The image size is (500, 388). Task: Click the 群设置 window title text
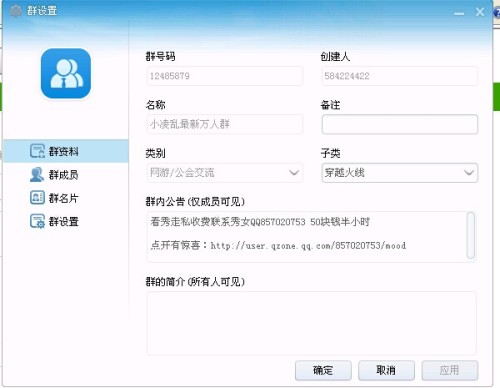pyautogui.click(x=42, y=11)
